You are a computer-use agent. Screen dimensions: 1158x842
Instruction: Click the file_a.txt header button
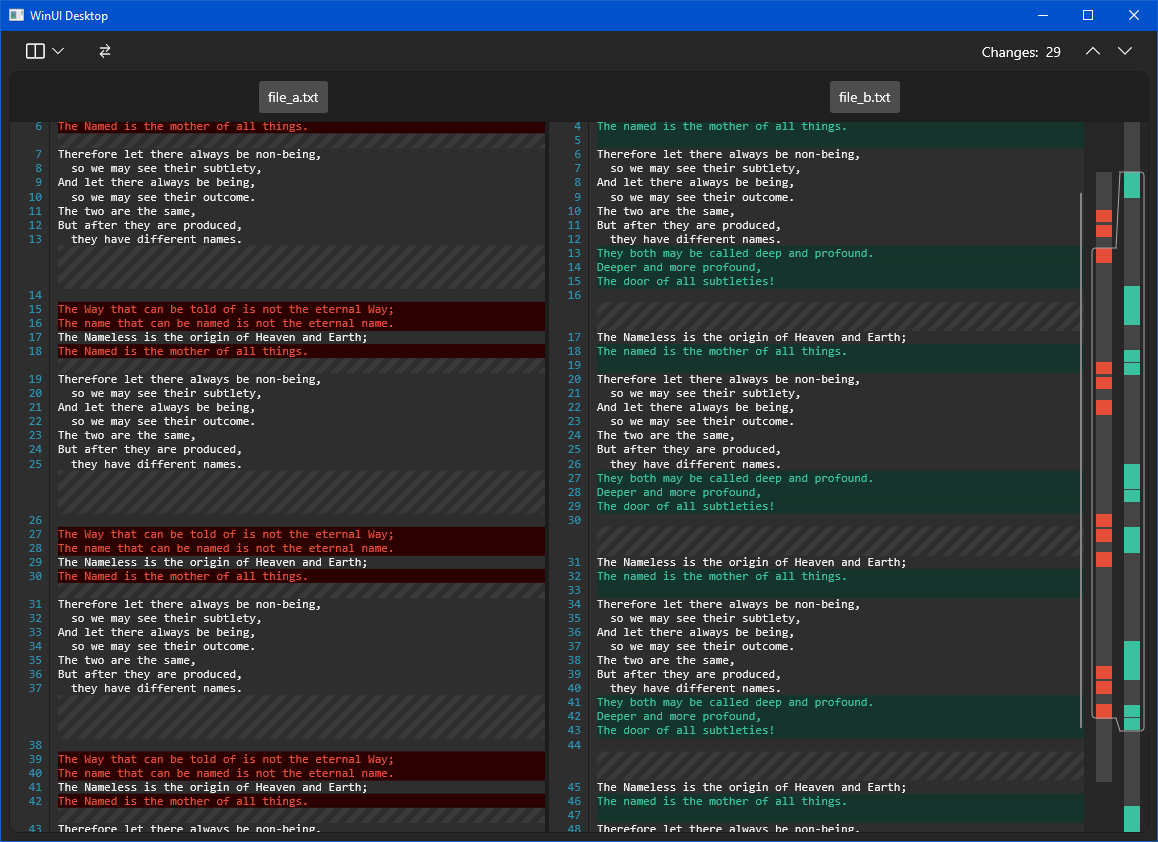click(x=293, y=97)
